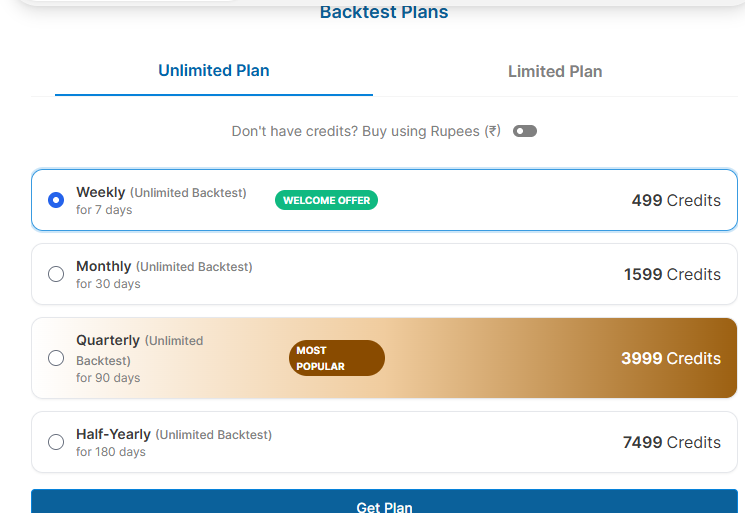
Task: Click the 3999 Credits price
Action: [x=670, y=358]
